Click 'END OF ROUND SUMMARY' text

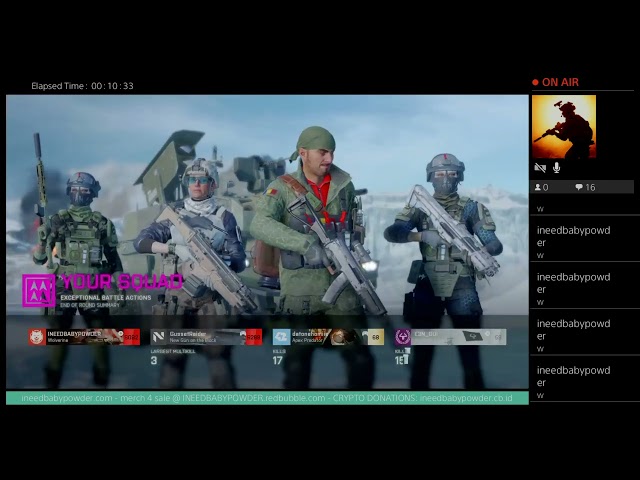coord(90,305)
